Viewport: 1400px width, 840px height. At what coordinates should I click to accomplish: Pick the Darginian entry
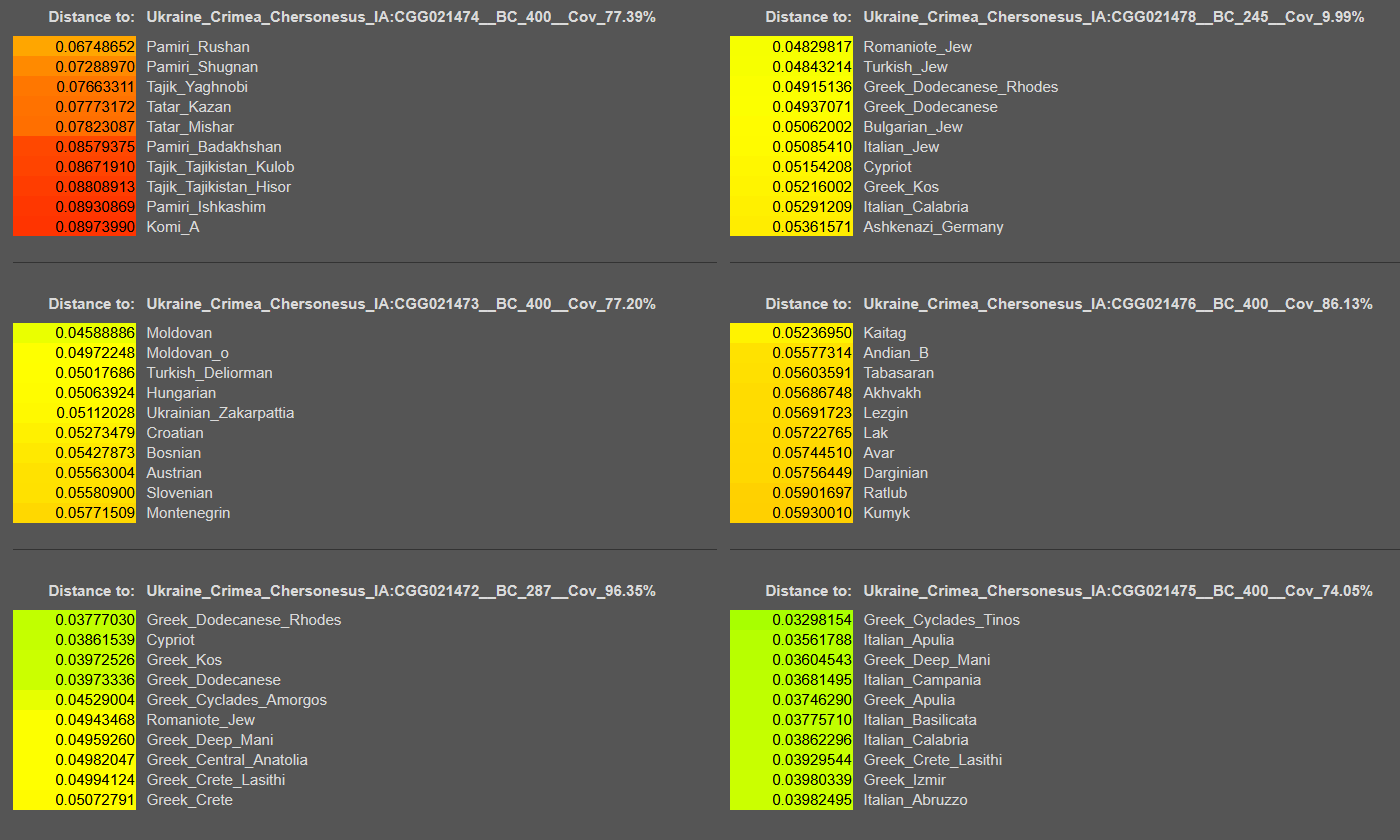[x=896, y=473]
